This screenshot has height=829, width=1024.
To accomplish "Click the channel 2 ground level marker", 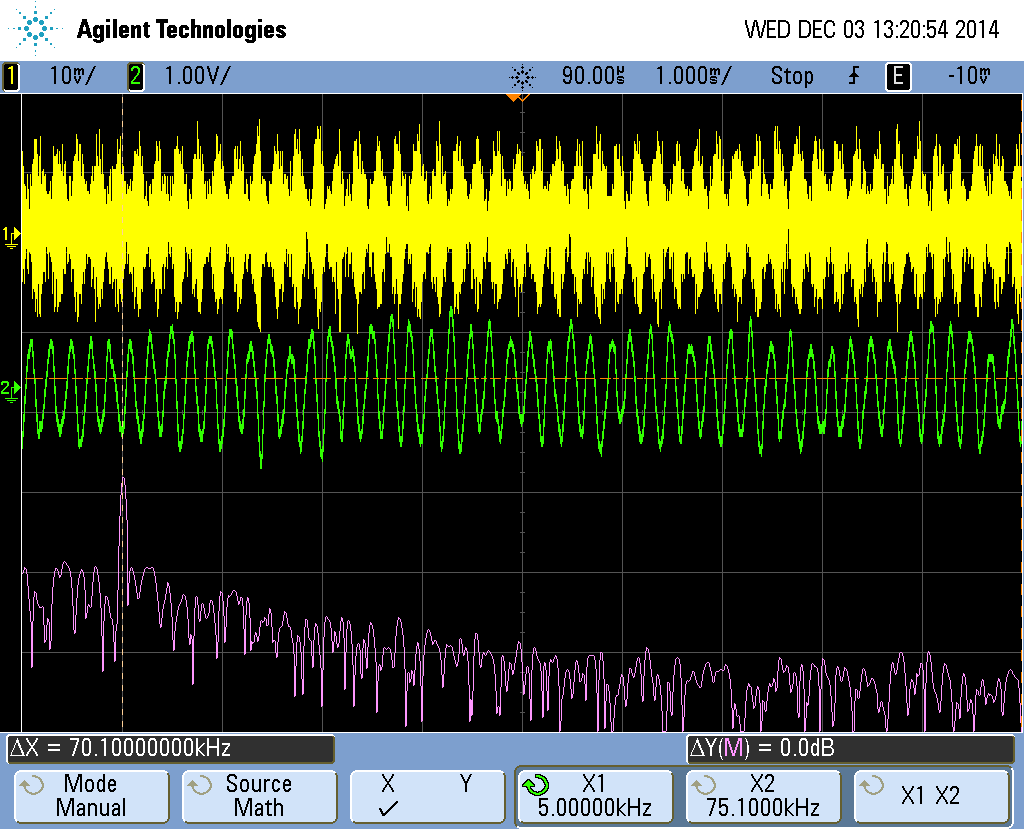I will tap(10, 388).
